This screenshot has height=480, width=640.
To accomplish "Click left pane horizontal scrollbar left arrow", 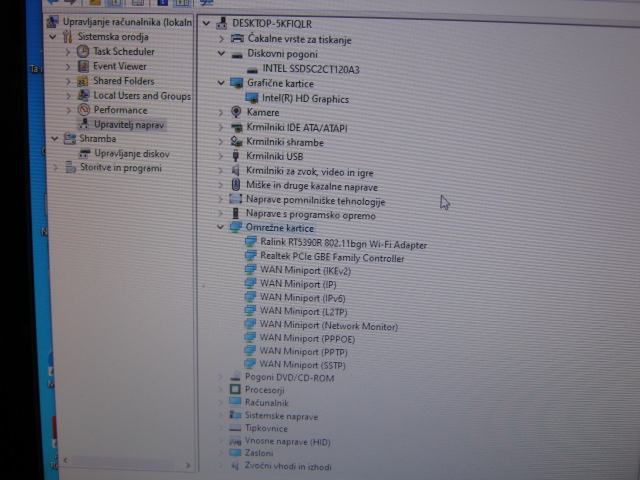I will pos(66,460).
